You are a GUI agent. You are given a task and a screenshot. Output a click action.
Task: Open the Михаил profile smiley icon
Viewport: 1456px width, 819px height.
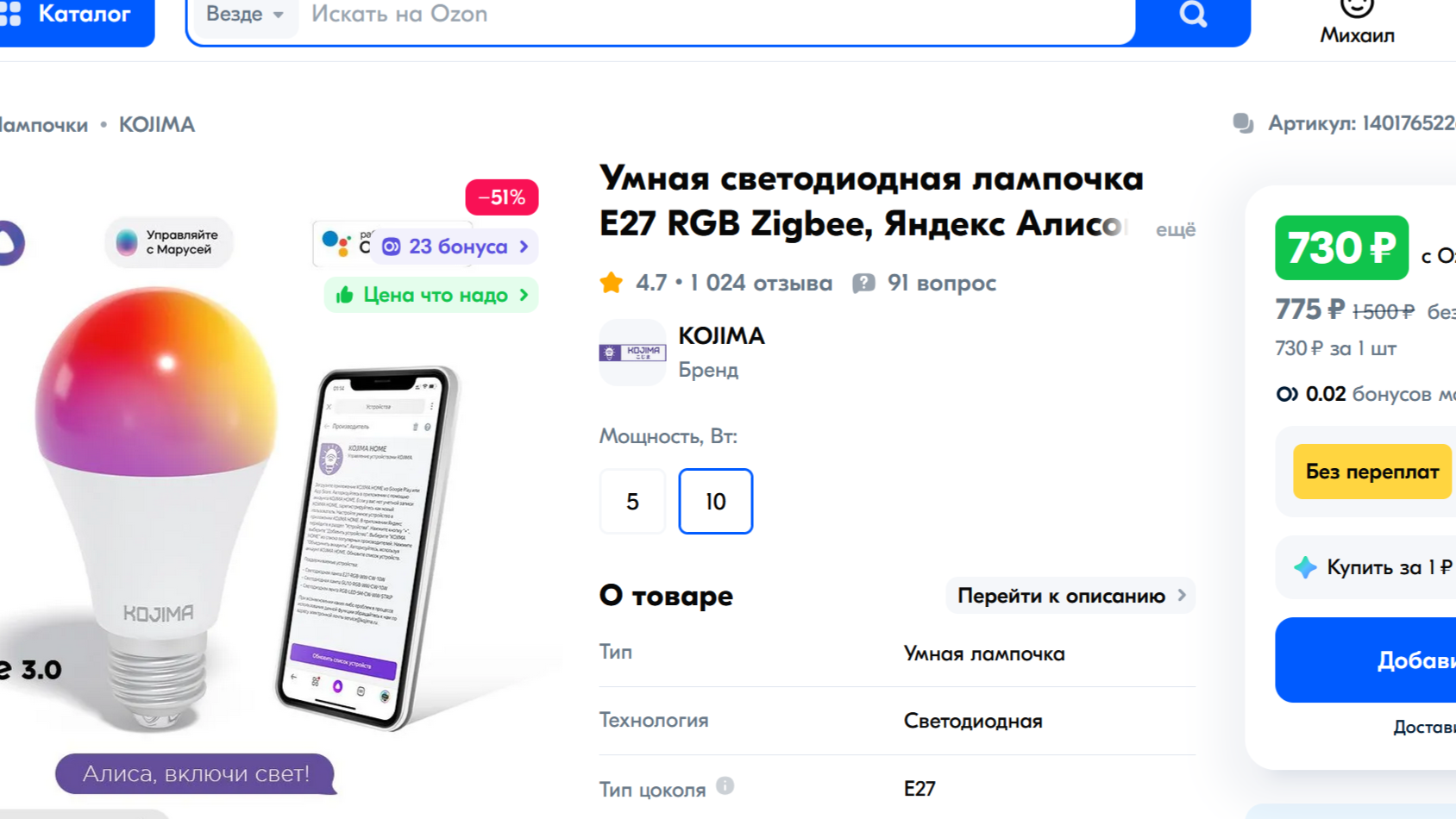(1357, 8)
